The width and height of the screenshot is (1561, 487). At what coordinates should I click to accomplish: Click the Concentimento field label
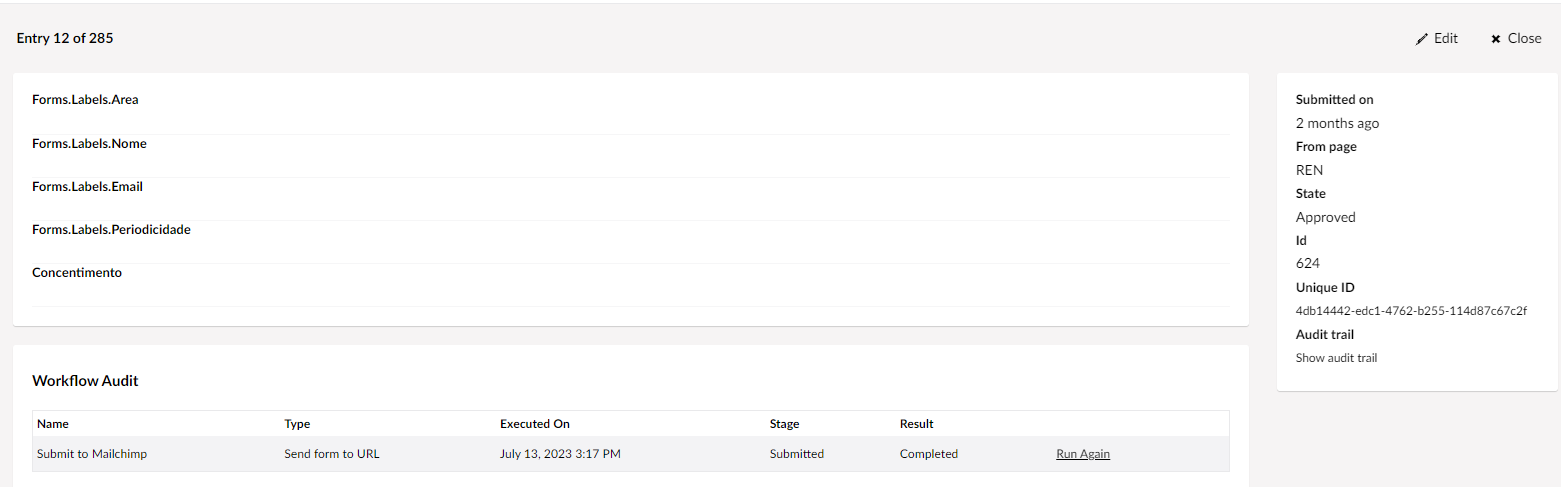[77, 273]
